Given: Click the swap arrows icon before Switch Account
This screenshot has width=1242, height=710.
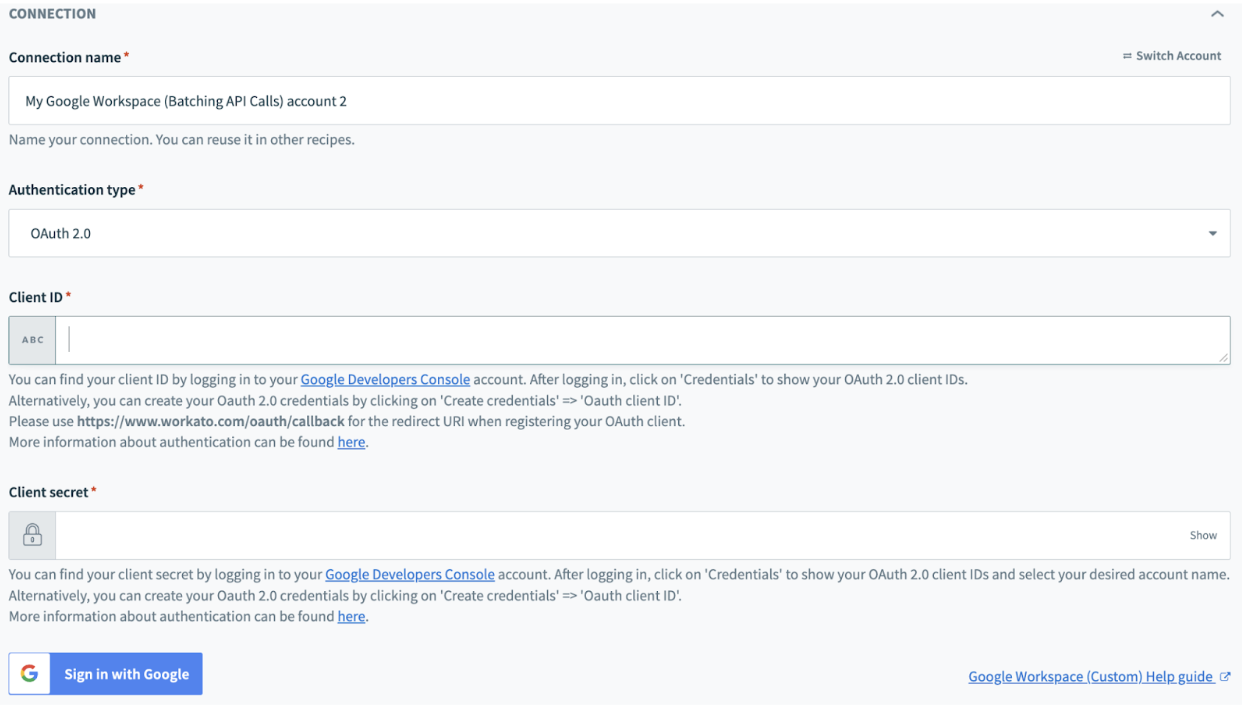Looking at the screenshot, I should click(1128, 55).
